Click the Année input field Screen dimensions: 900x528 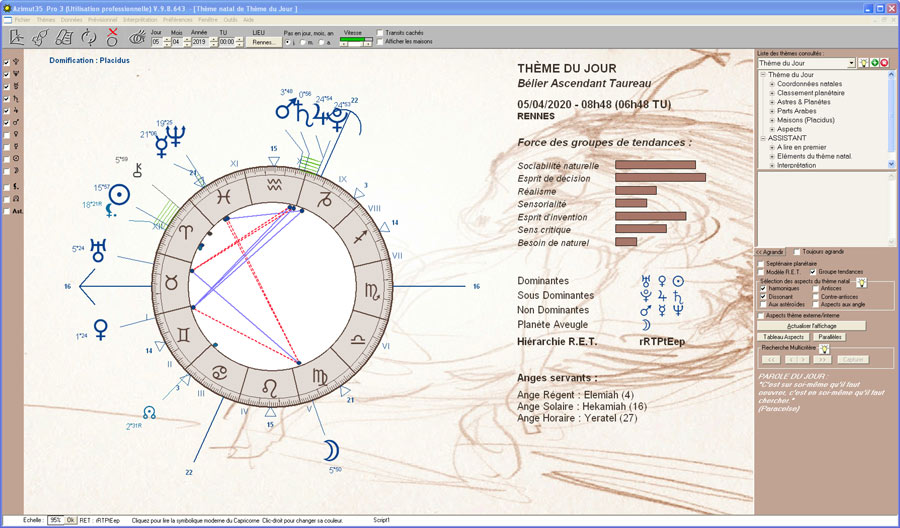pos(198,42)
